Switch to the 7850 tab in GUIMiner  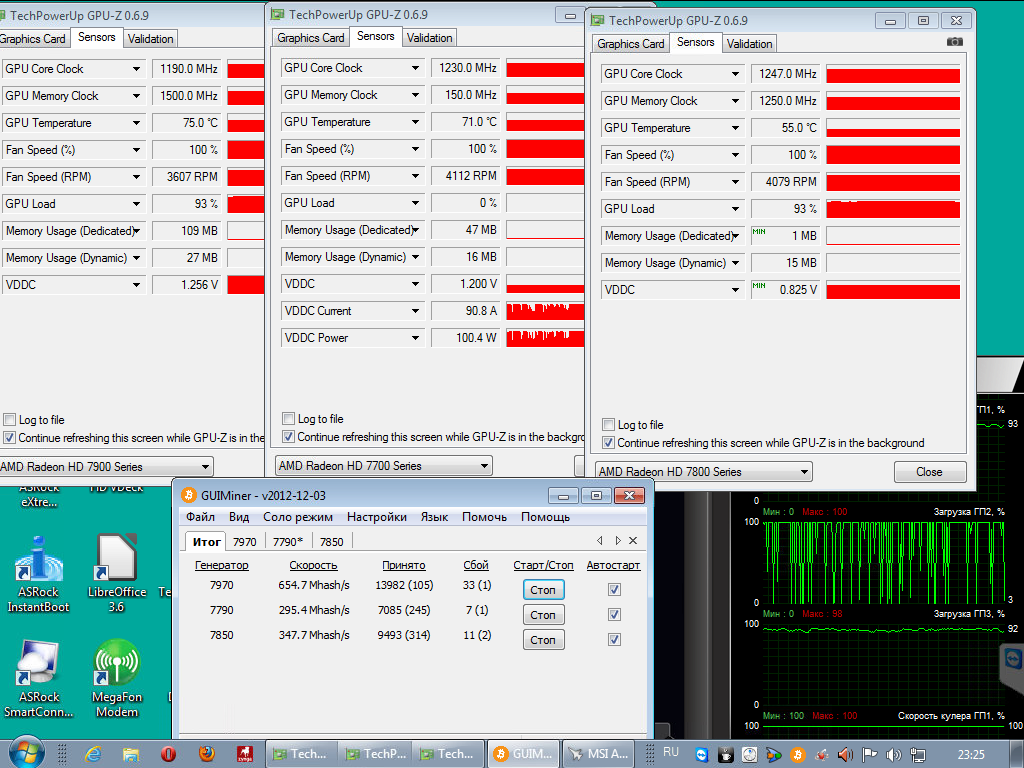(x=332, y=541)
